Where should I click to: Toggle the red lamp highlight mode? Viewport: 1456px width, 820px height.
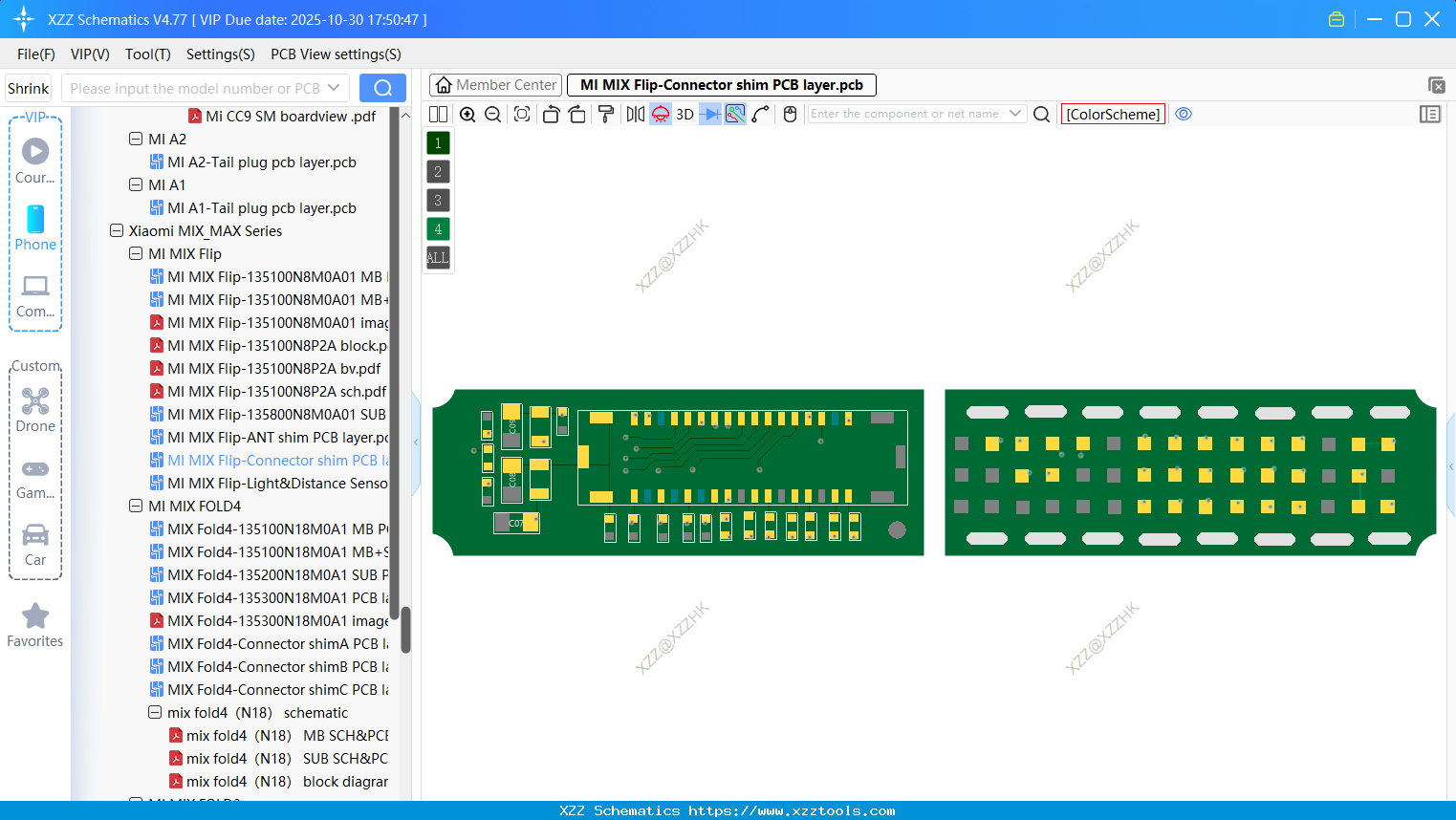(x=660, y=114)
